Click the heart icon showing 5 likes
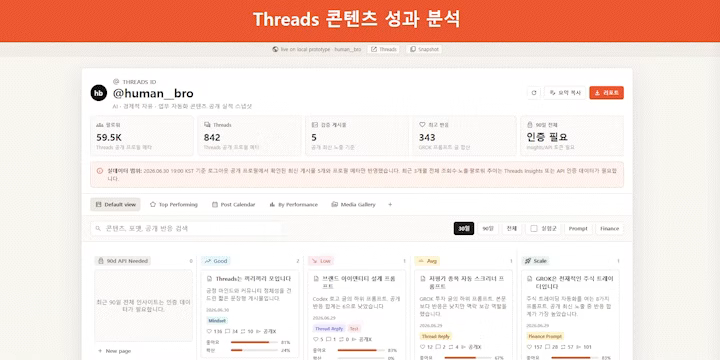The image size is (720, 360). point(316,339)
